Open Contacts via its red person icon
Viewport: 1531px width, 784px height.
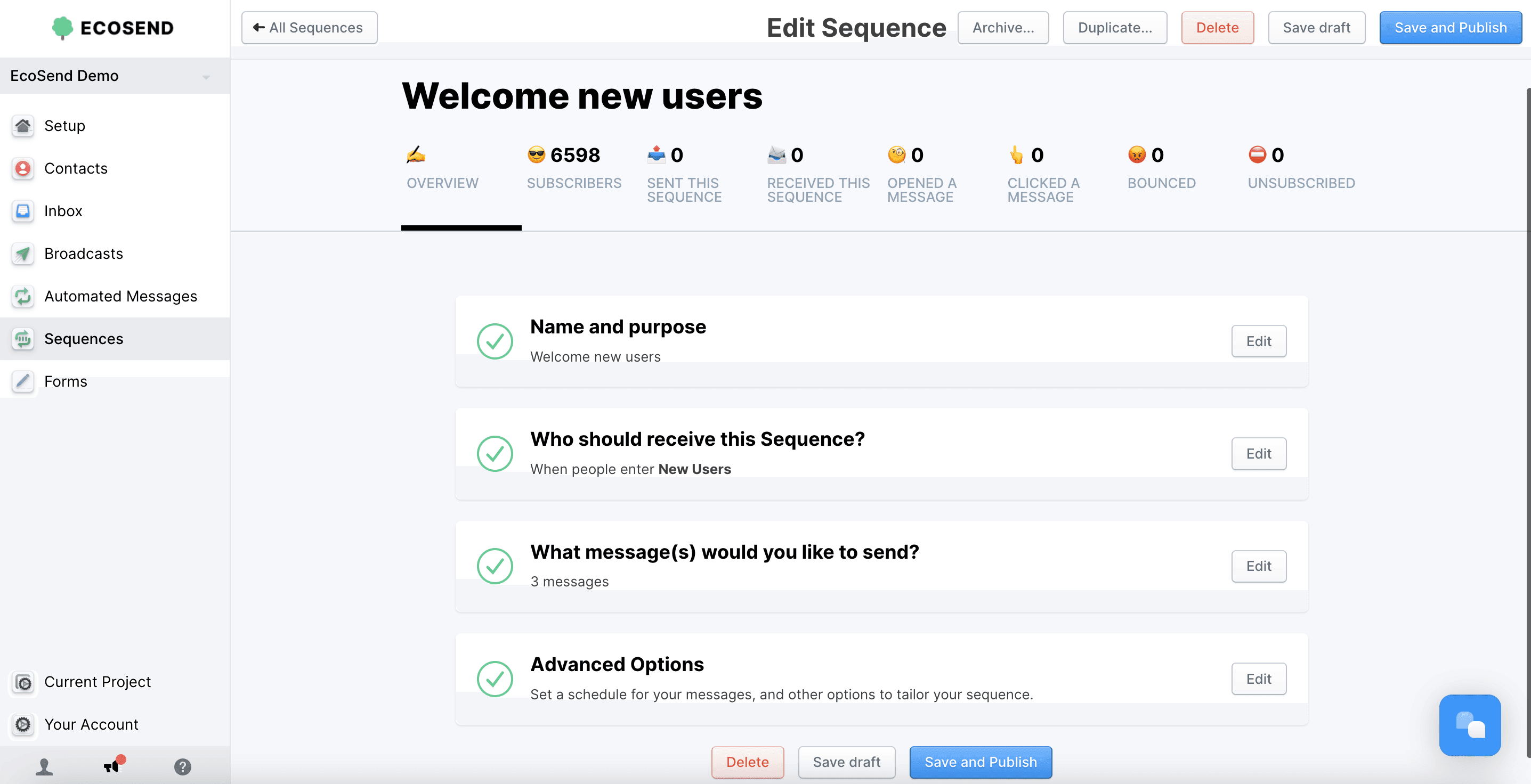click(x=22, y=169)
